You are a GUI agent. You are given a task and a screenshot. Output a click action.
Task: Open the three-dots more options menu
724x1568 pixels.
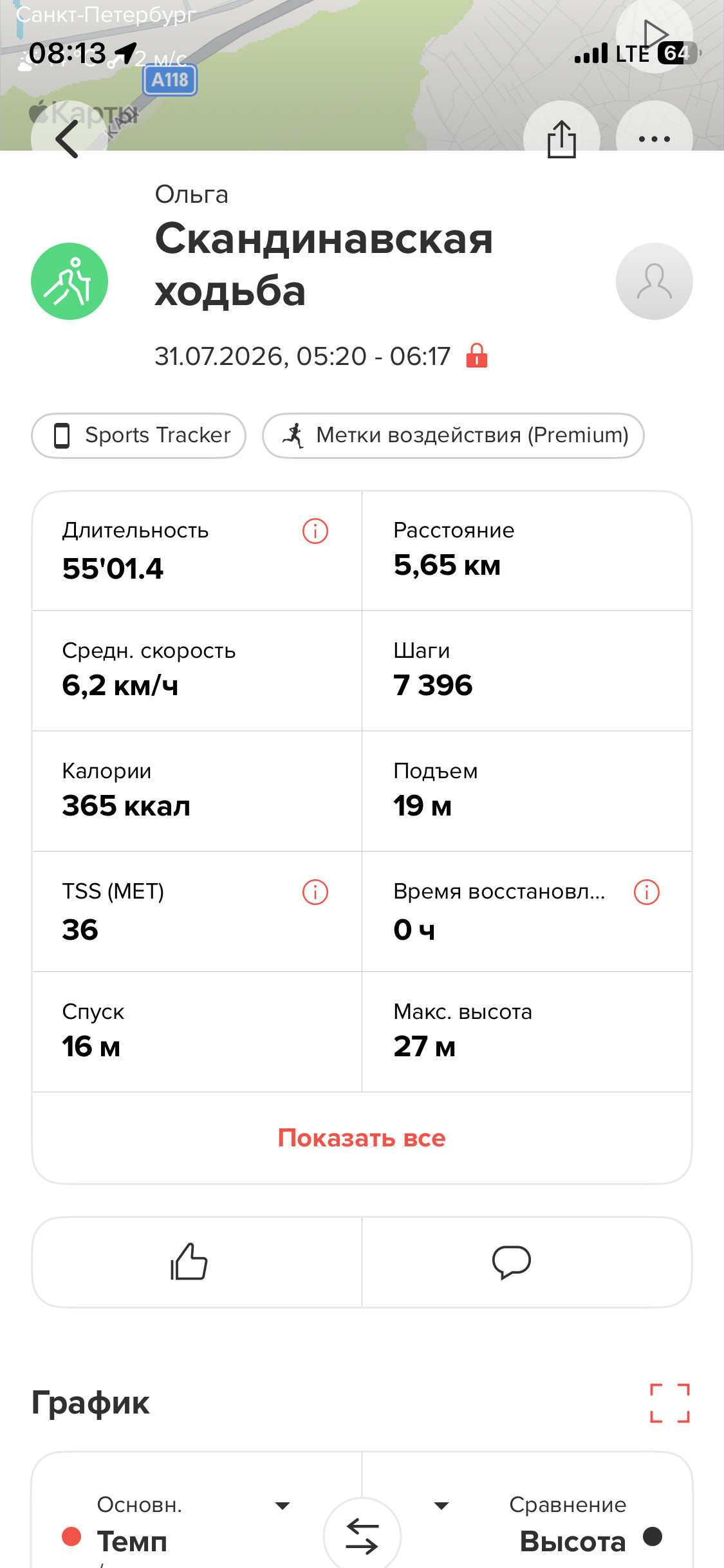(654, 138)
